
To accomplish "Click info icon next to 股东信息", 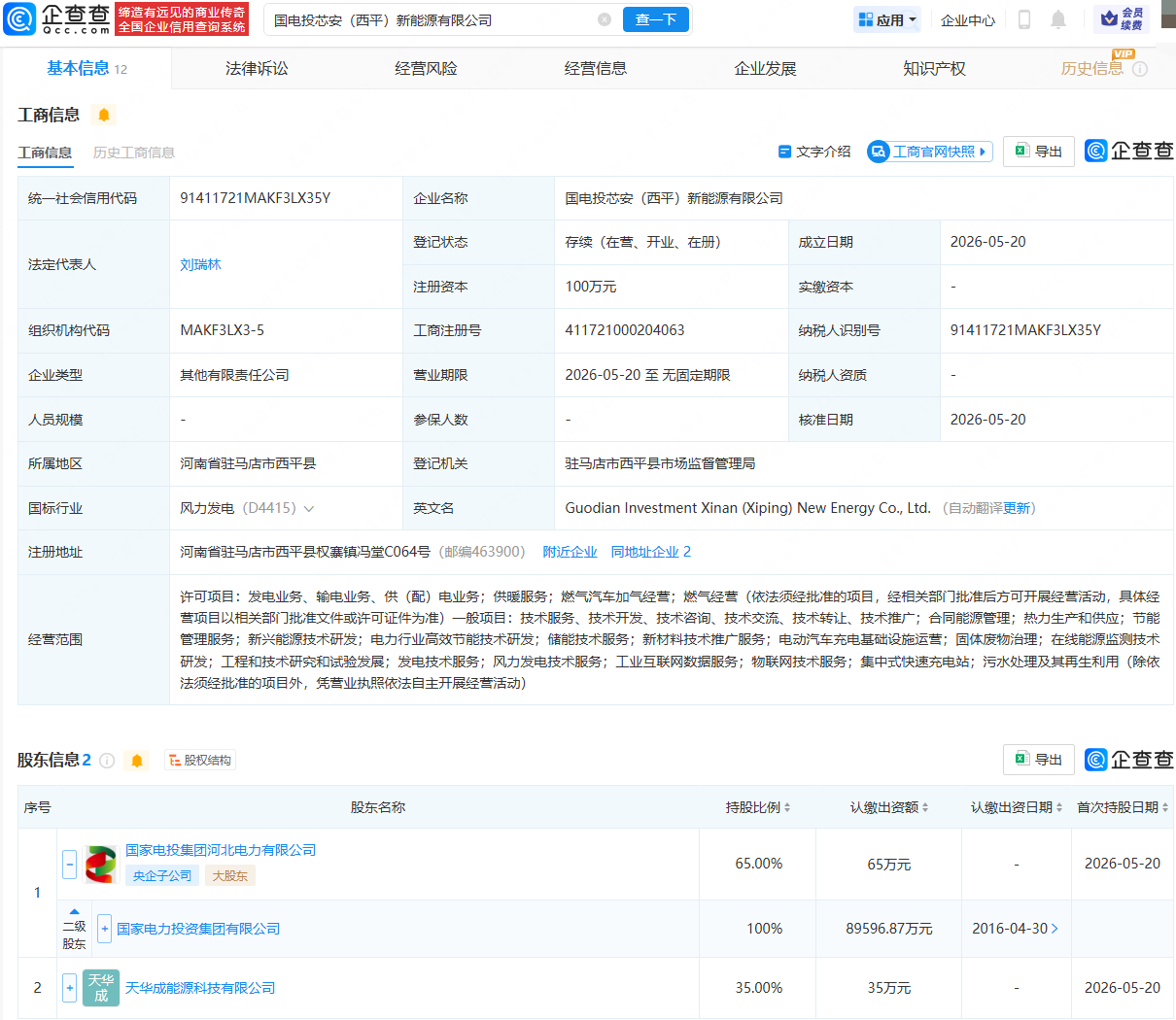I will tap(107, 761).
